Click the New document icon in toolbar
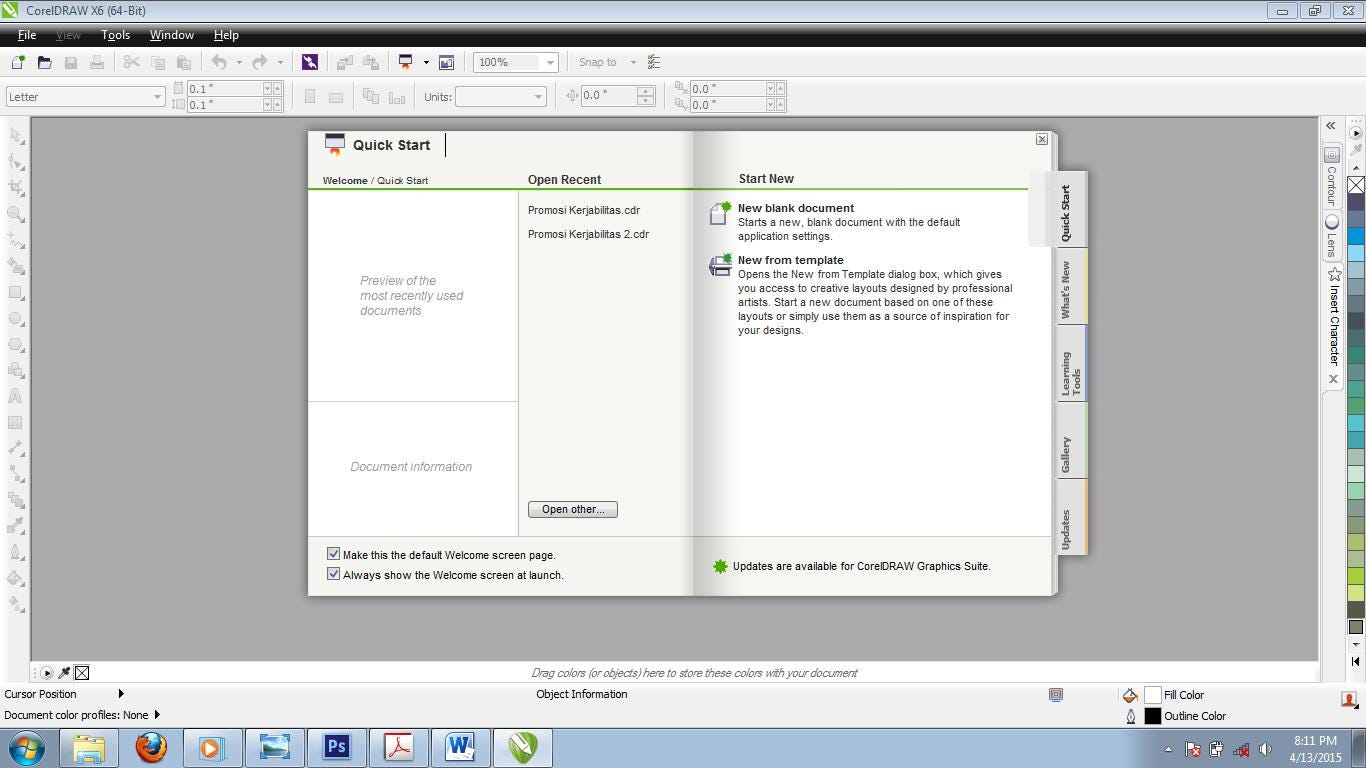Screen dimensions: 1366x768 point(18,62)
